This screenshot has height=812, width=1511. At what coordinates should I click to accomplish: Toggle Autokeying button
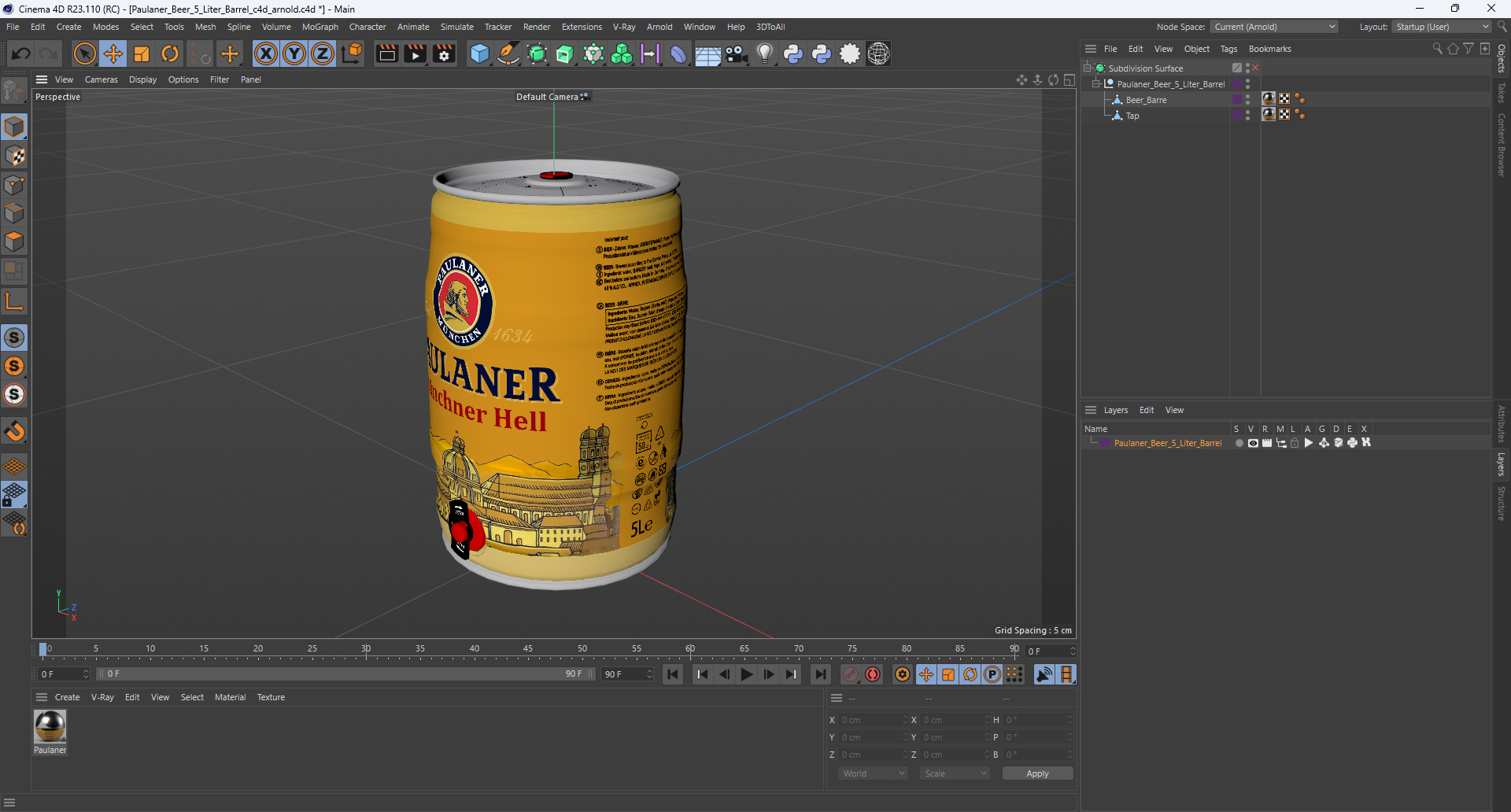(873, 674)
